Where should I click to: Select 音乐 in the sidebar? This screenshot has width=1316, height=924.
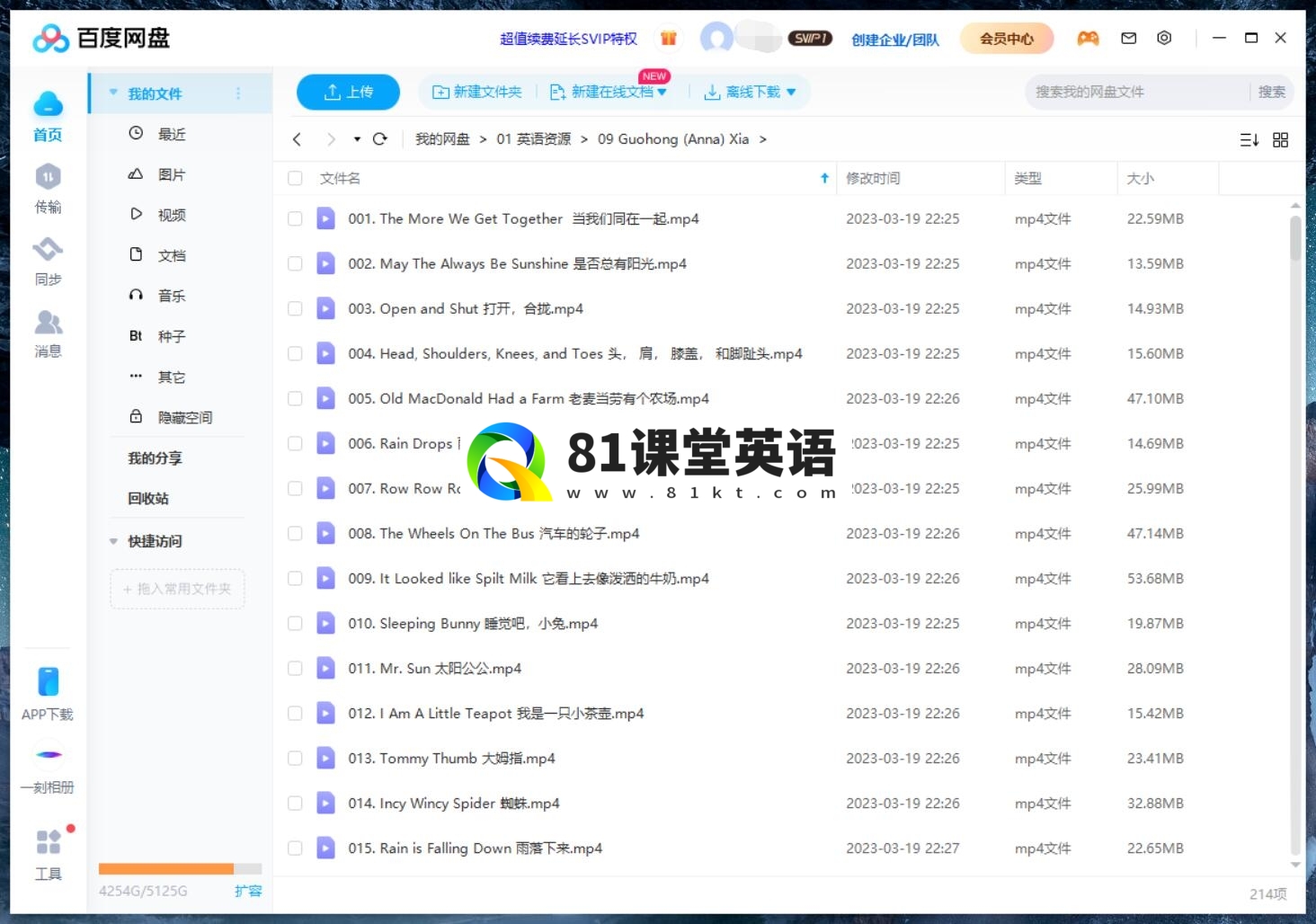click(x=171, y=296)
